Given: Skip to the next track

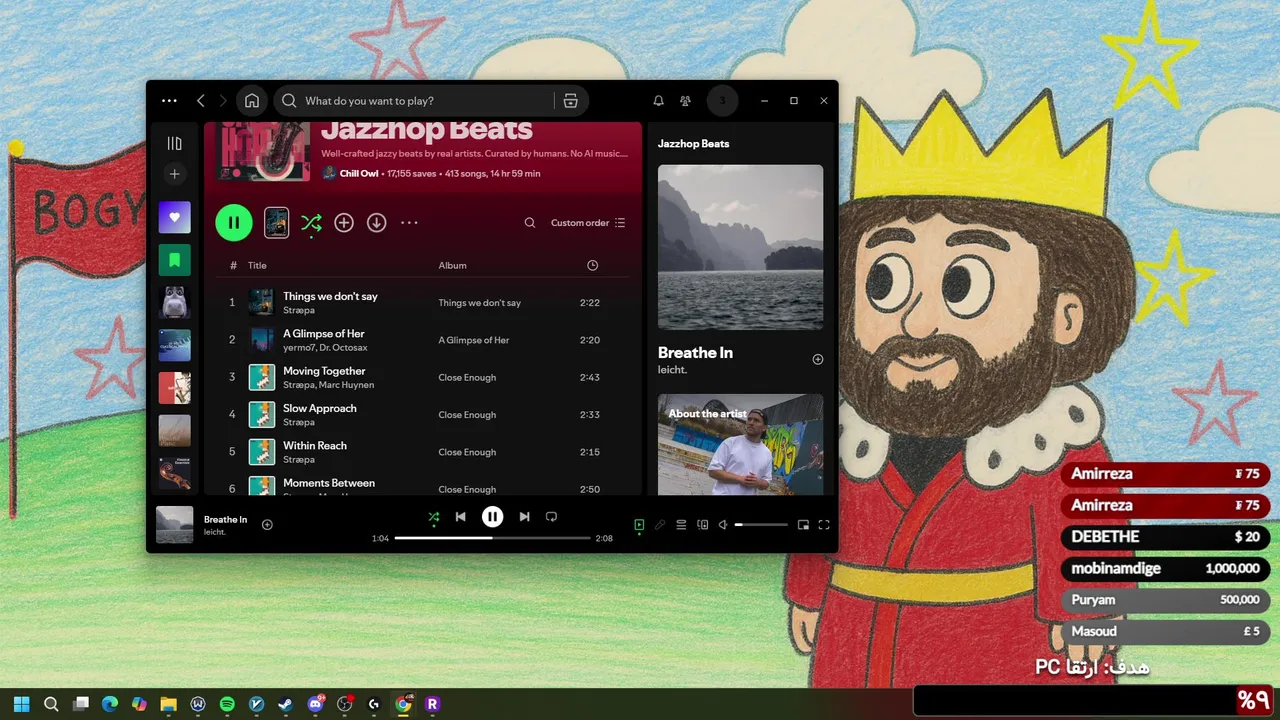Looking at the screenshot, I should [x=524, y=517].
